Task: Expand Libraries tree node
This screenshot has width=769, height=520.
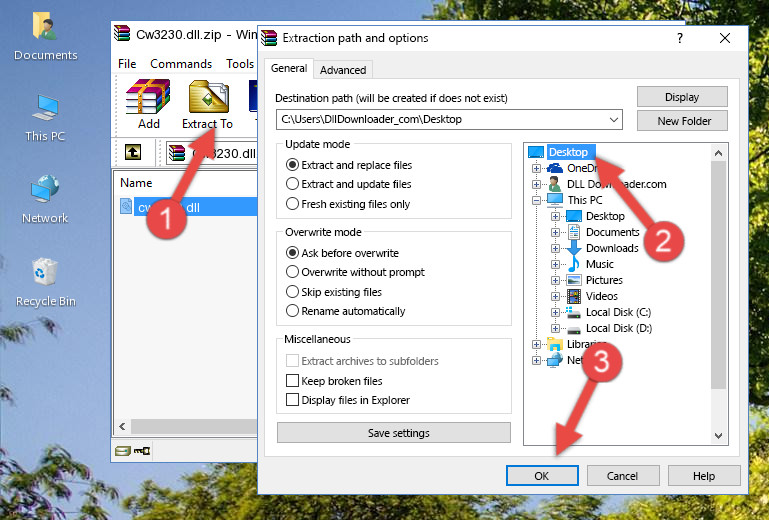Action: pyautogui.click(x=537, y=344)
